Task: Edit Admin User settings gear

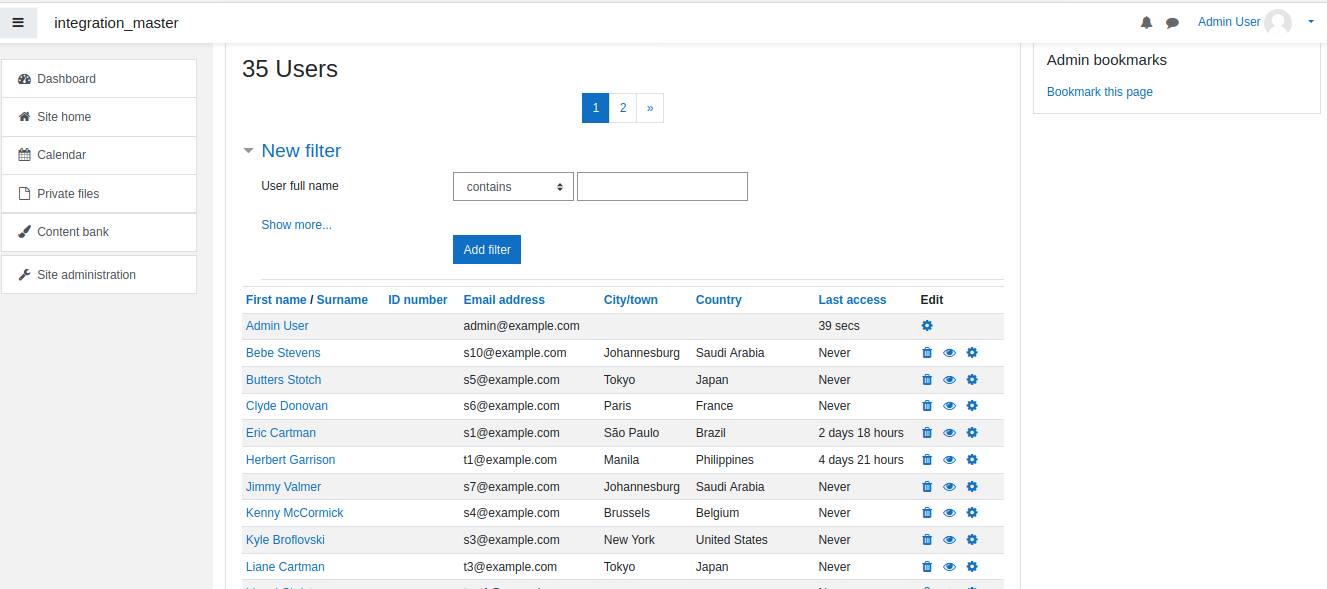Action: [x=927, y=326]
